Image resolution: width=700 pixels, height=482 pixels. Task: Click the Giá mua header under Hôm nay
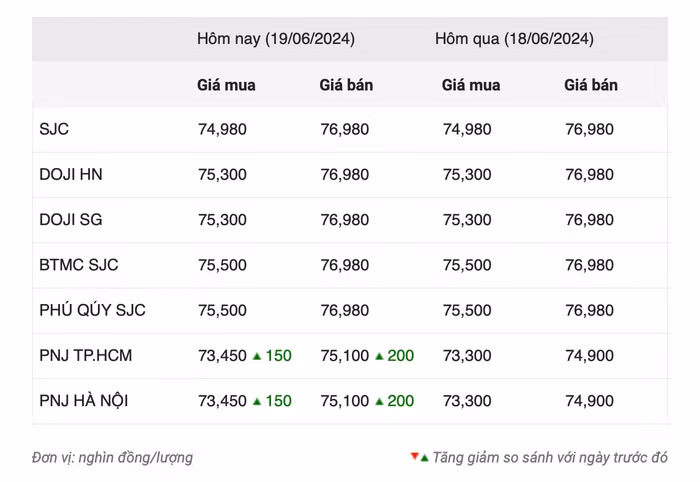(x=226, y=85)
